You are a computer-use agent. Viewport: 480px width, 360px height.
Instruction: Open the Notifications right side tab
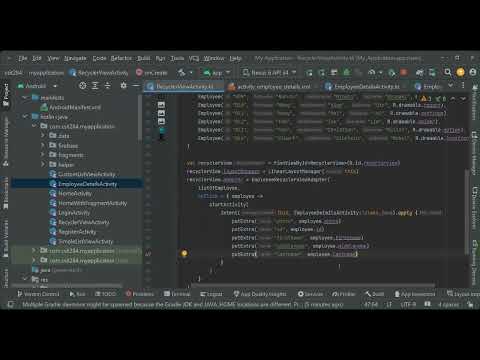pos(474,103)
